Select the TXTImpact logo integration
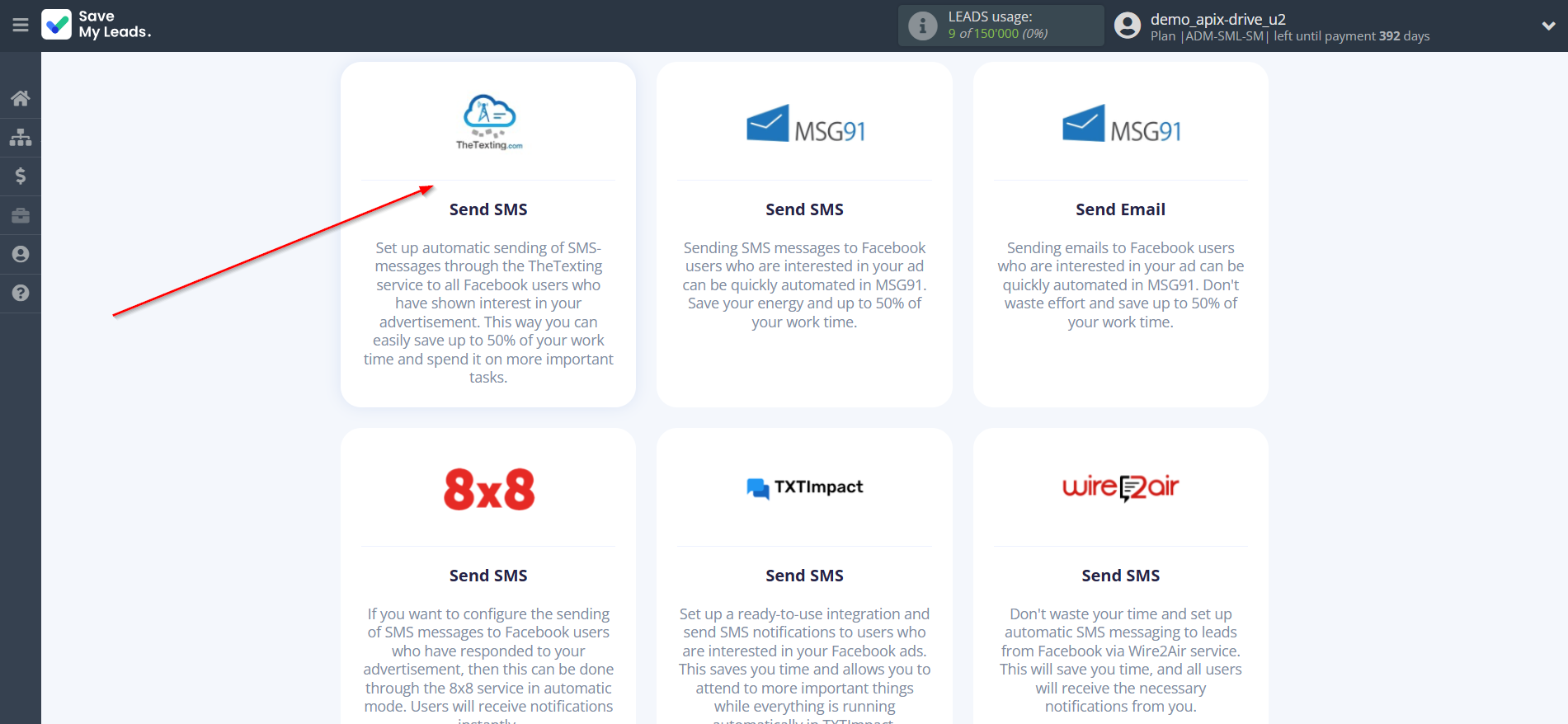The width and height of the screenshot is (1568, 724). click(x=804, y=487)
